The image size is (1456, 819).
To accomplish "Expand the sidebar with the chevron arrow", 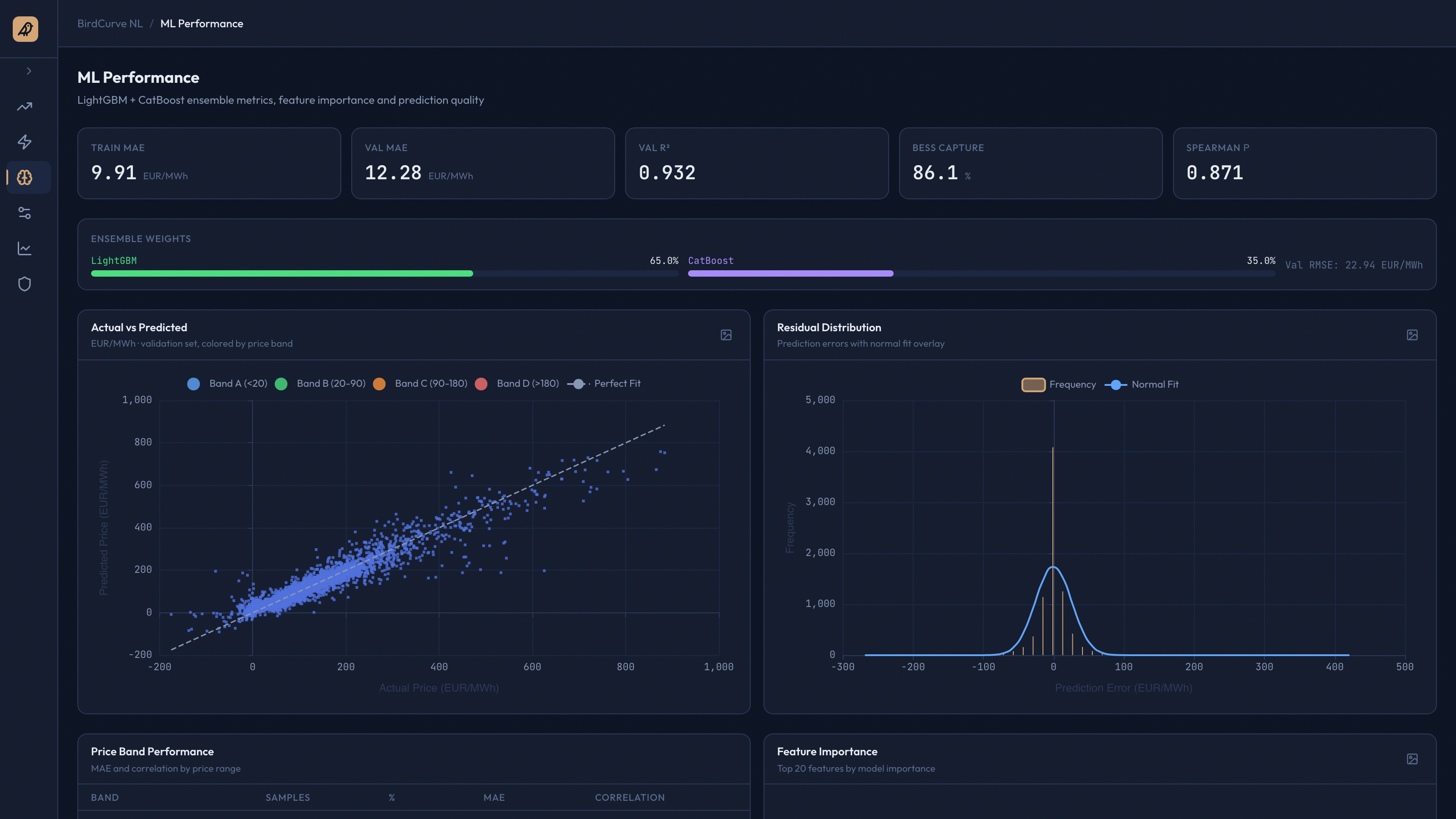I will click(29, 71).
